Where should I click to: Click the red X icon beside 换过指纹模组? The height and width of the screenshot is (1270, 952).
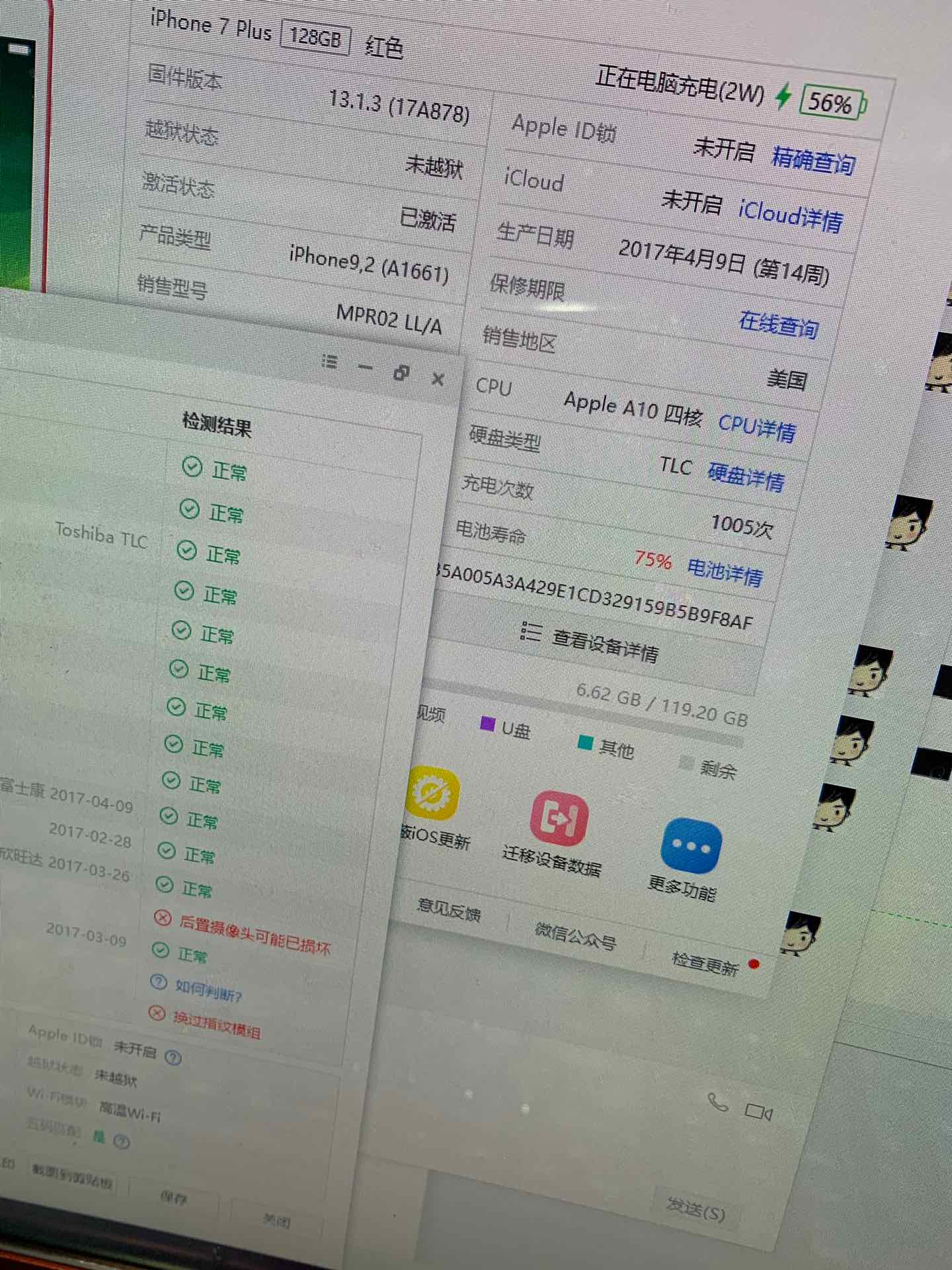[157, 1013]
